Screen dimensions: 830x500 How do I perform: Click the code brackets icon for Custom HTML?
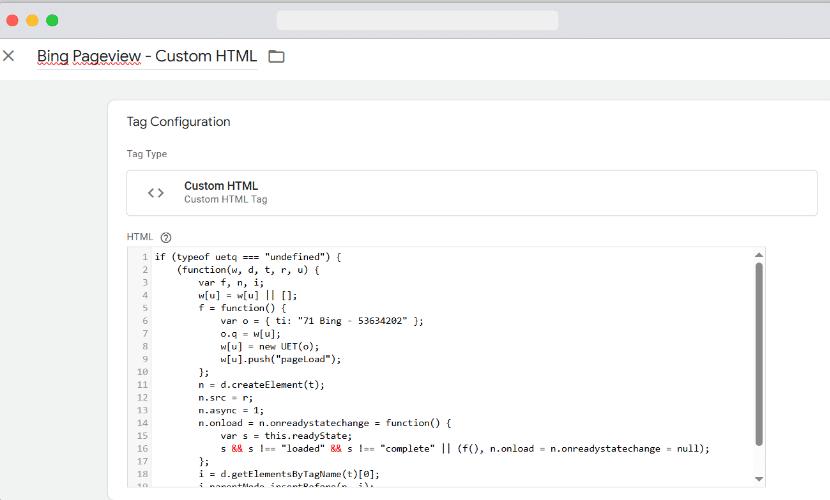tap(156, 193)
